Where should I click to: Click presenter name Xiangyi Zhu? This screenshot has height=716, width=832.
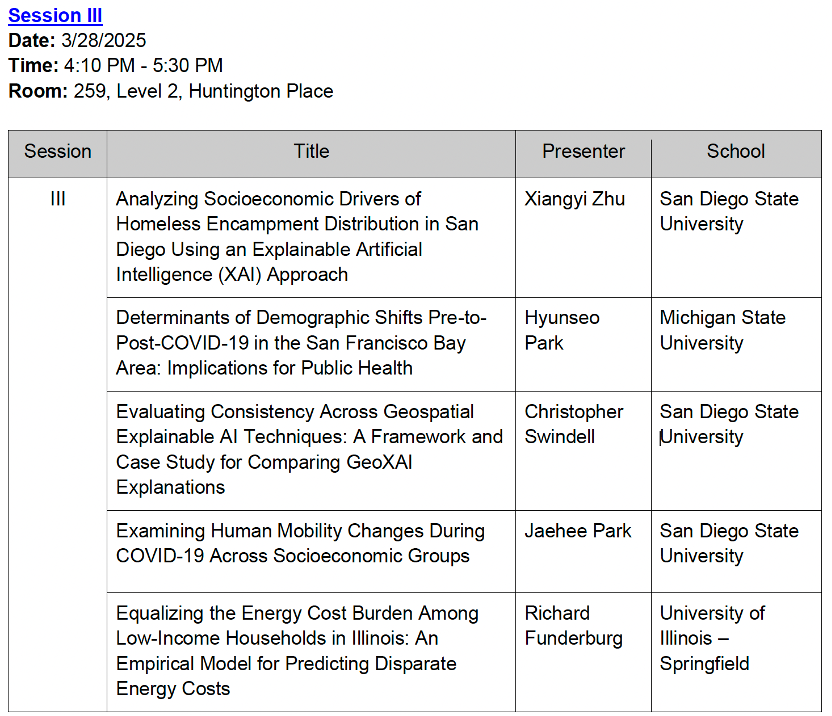click(x=575, y=199)
